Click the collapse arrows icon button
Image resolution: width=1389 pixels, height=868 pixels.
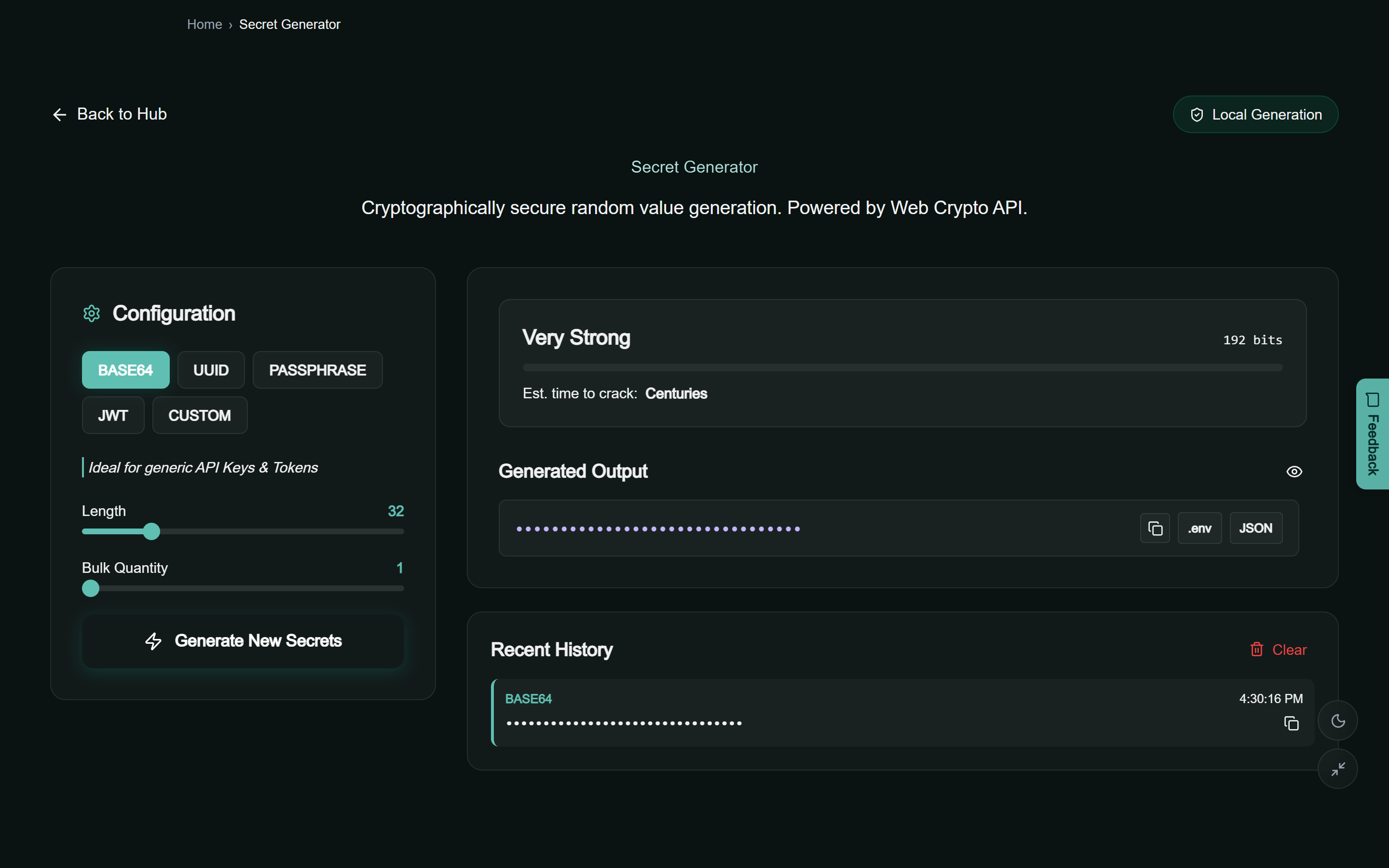[x=1338, y=769]
